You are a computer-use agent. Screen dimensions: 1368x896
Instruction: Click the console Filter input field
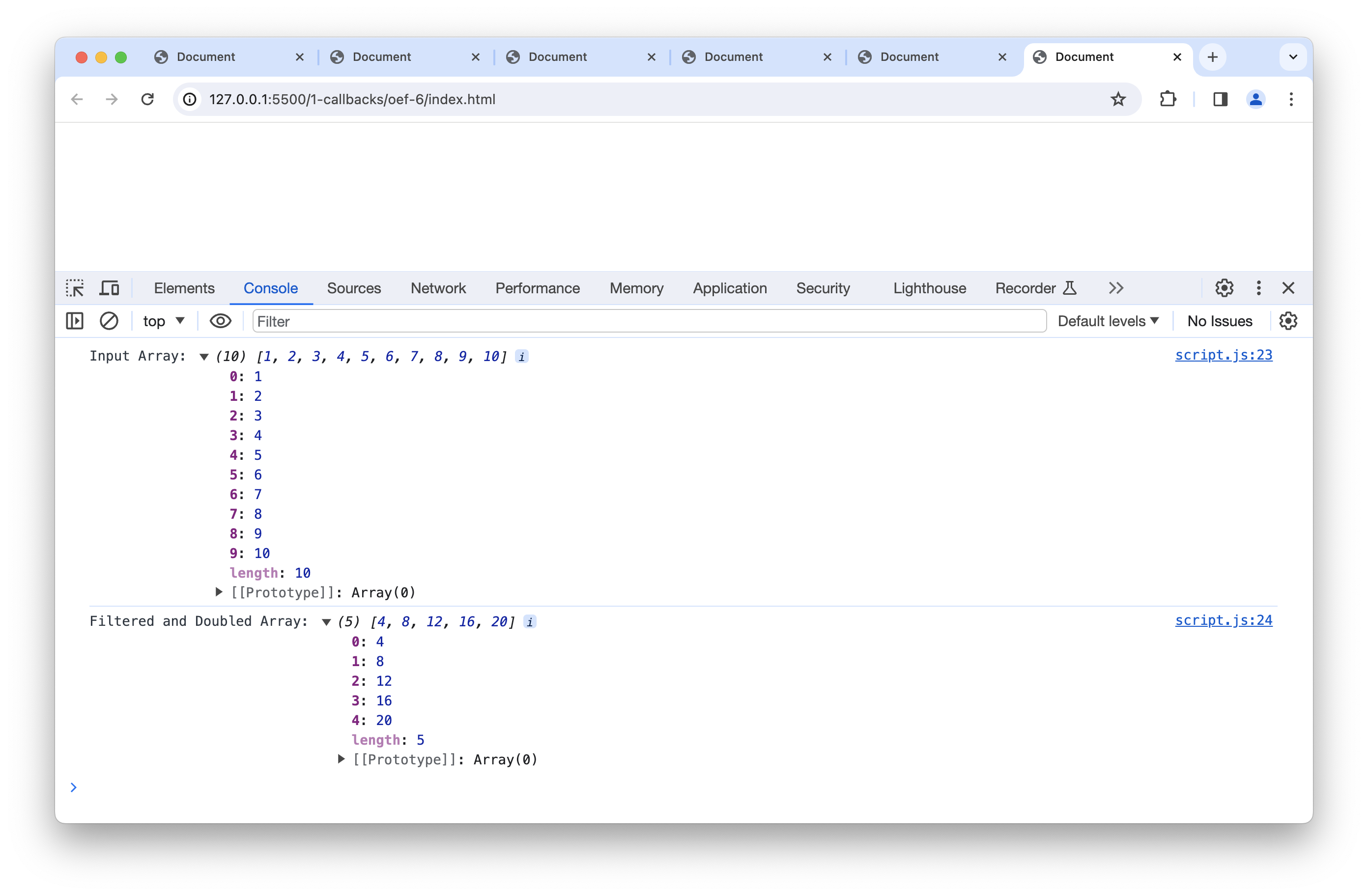(648, 321)
